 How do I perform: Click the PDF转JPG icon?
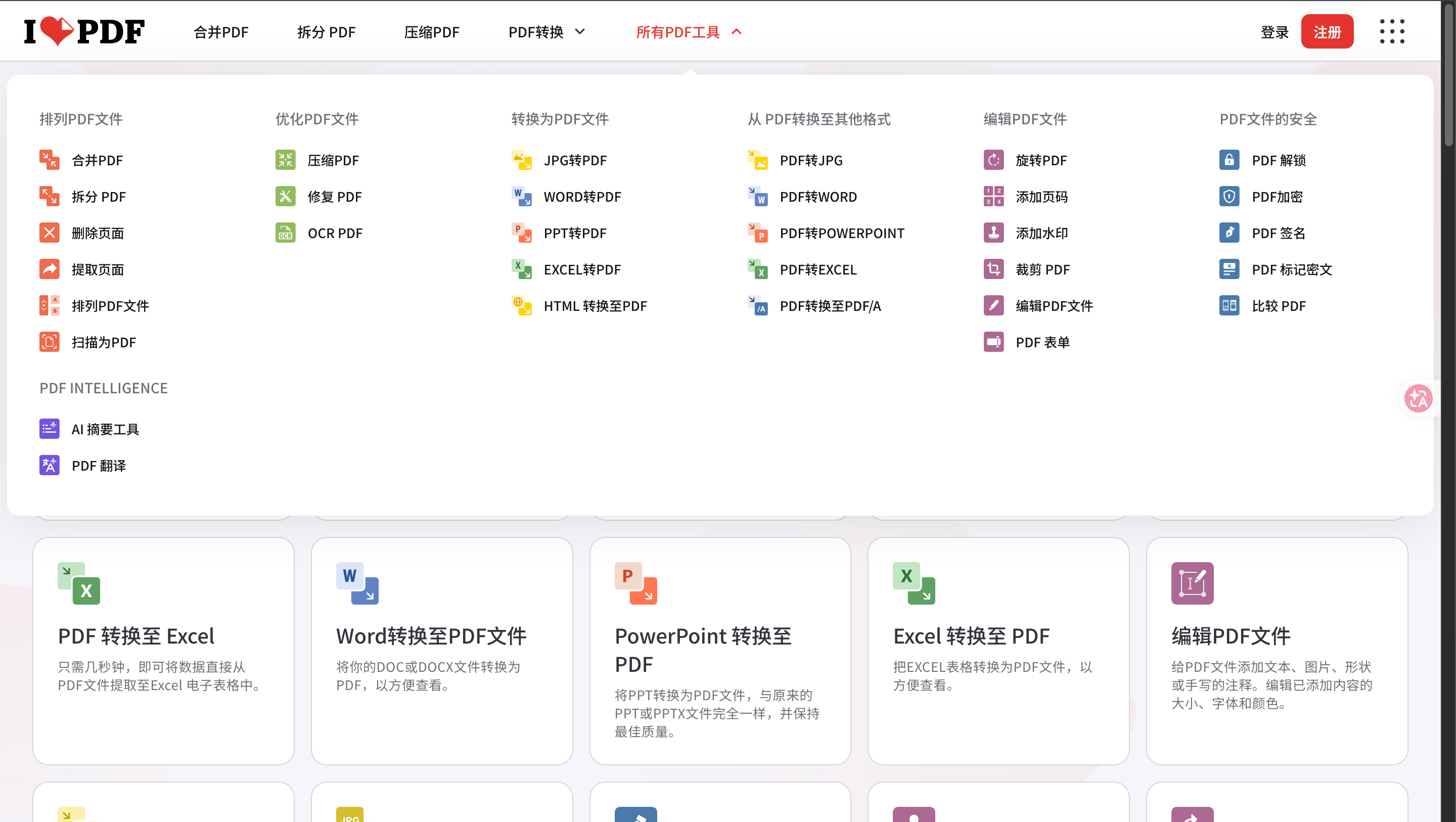click(x=757, y=160)
